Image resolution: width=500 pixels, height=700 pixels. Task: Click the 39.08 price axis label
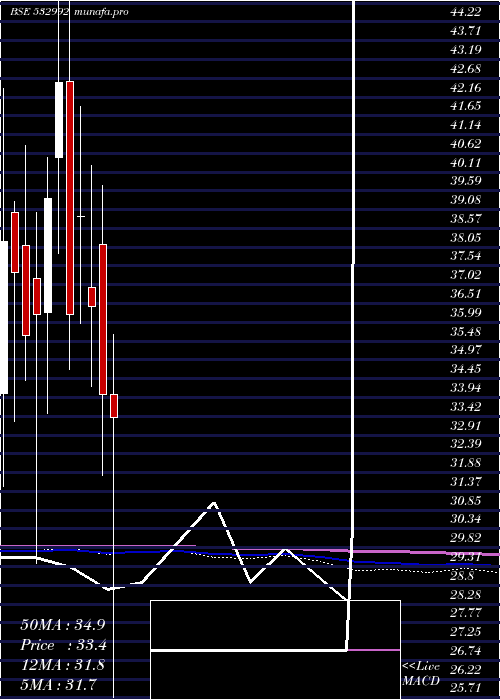[466, 200]
